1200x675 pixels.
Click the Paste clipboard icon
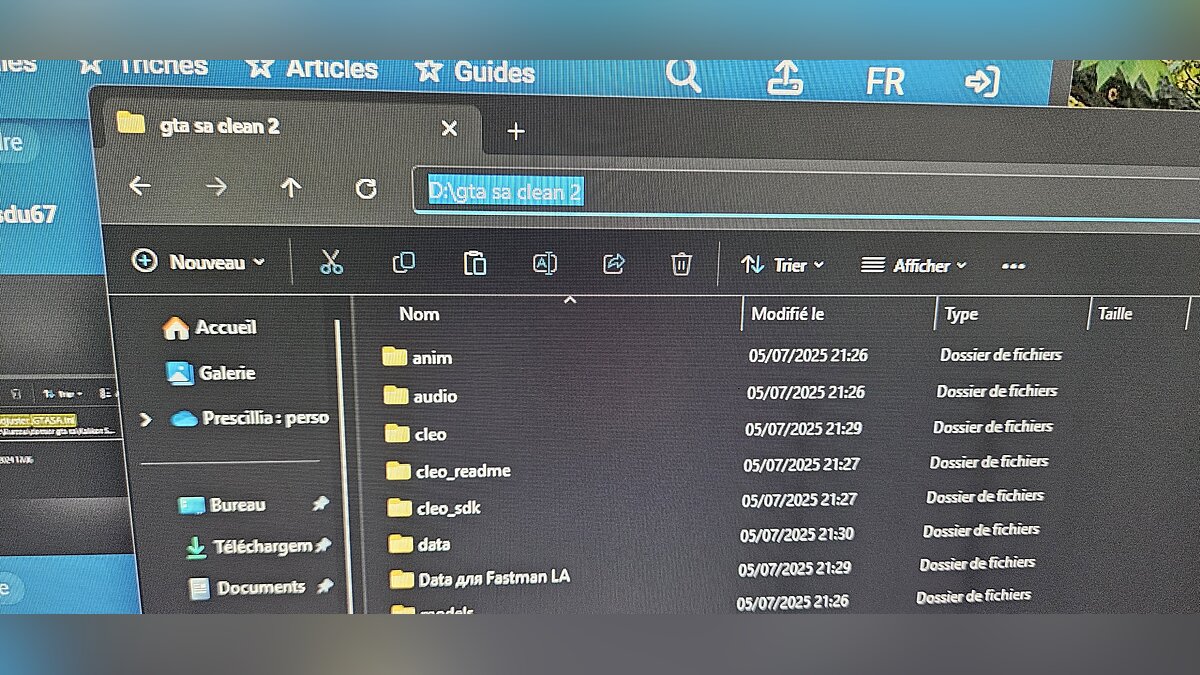pos(475,264)
